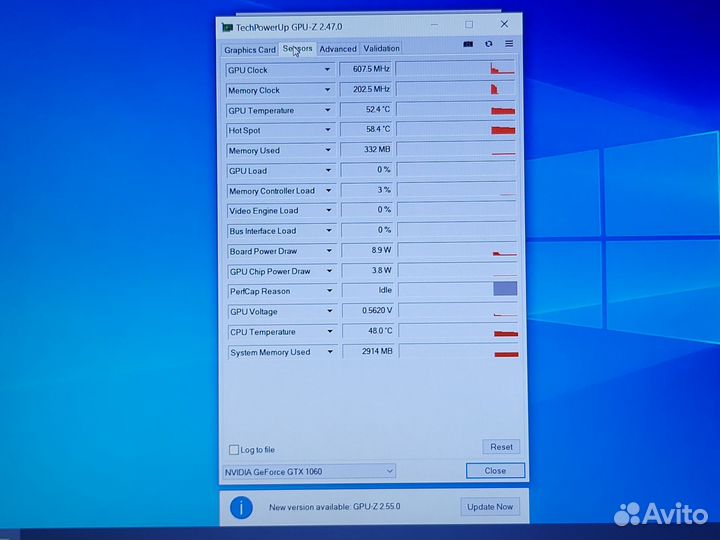The height and width of the screenshot is (540, 720).
Task: Click the blue info icon in update banner
Action: (x=241, y=507)
